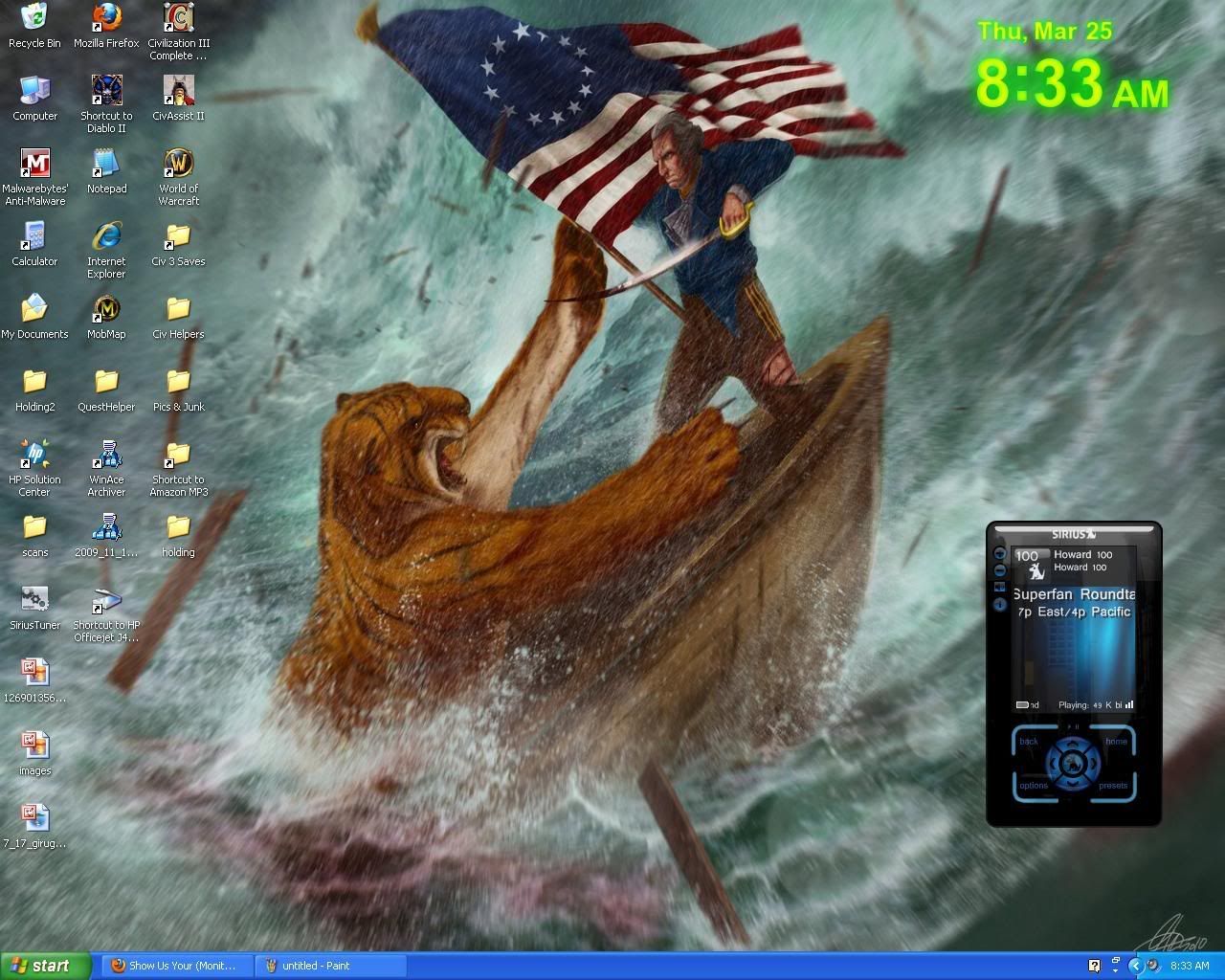
Task: Click the Sirius navigation left arrow
Action: (x=1053, y=764)
